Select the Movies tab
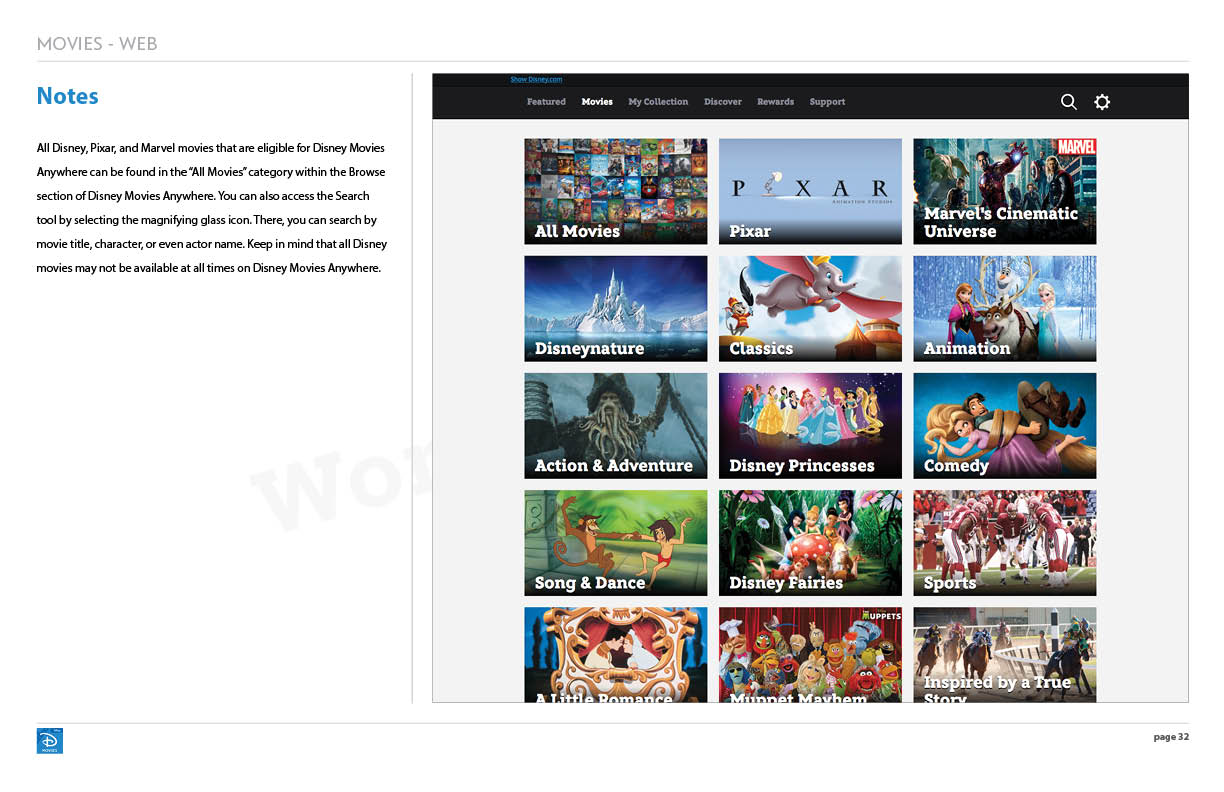This screenshot has height=792, width=1224. pyautogui.click(x=597, y=102)
